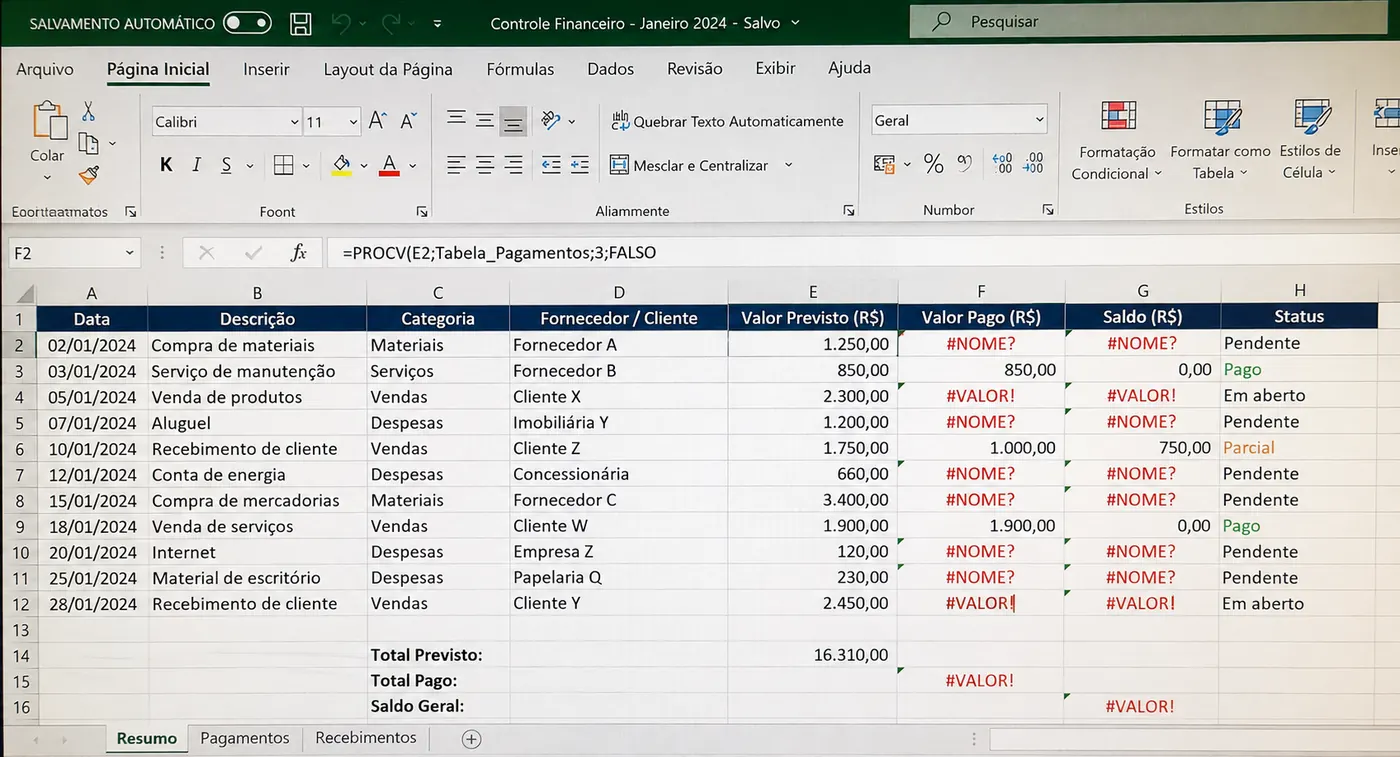Switch to the Revisão ribbon tab
Screen dimensions: 1400x757
694,69
